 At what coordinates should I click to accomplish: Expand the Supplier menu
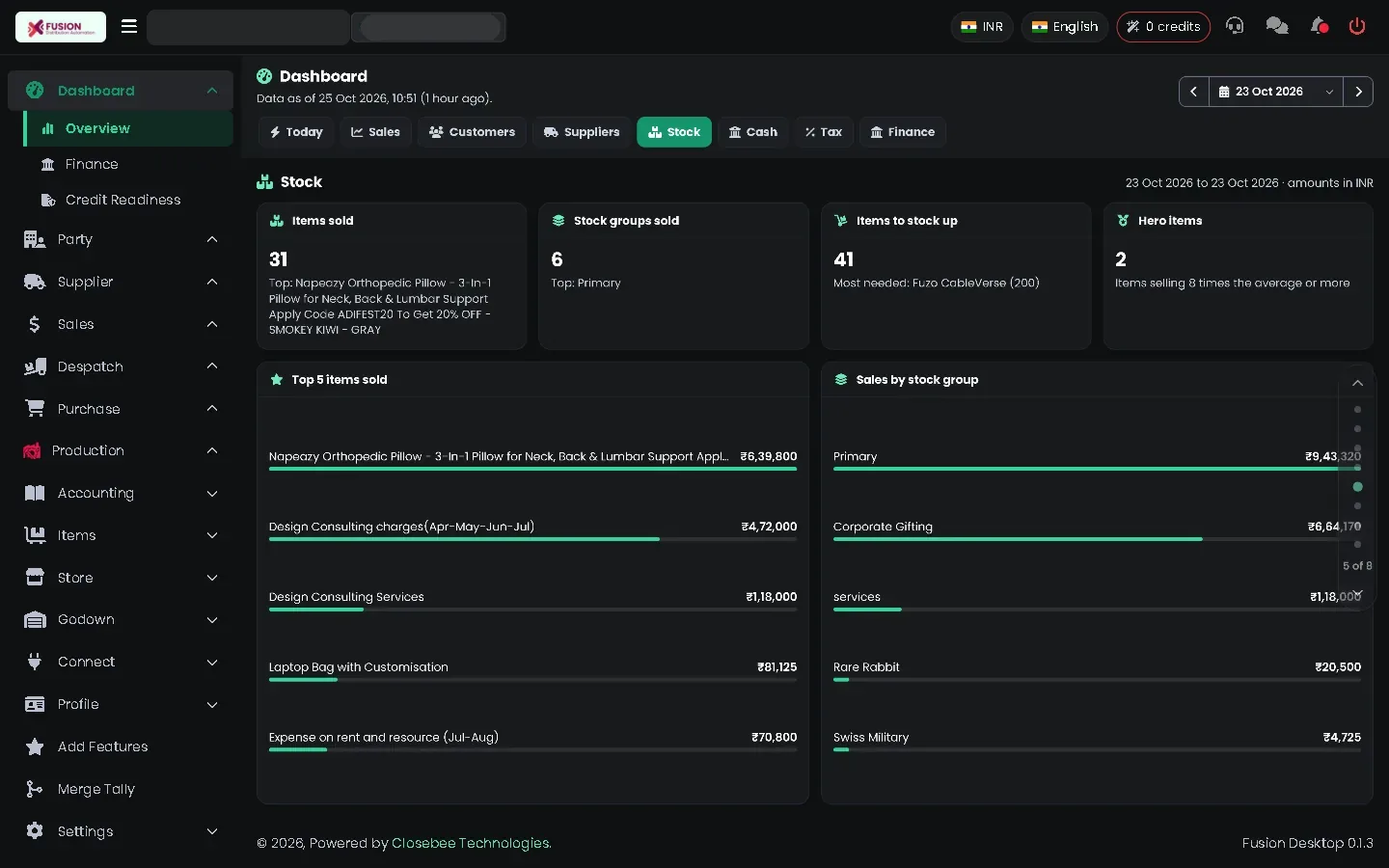(x=121, y=282)
